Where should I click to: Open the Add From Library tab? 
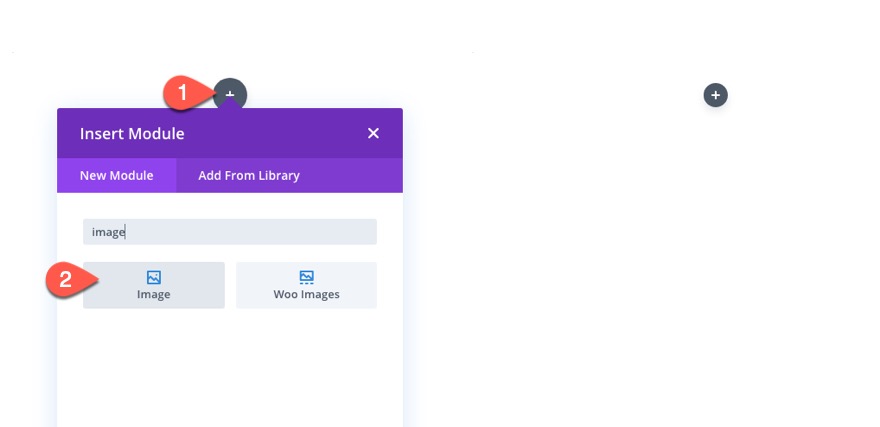(x=249, y=176)
